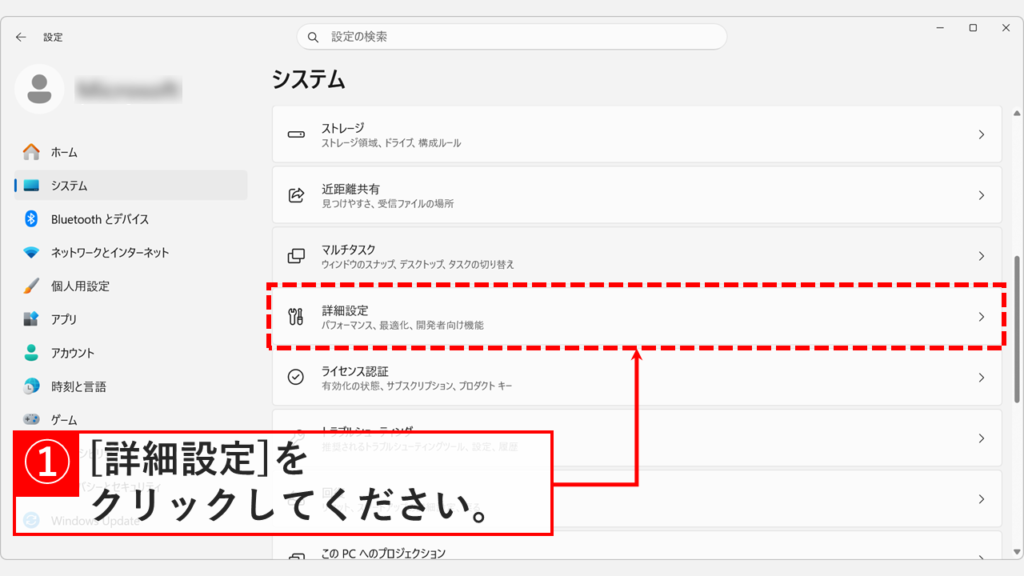Click the search magnifier icon
The width and height of the screenshot is (1024, 576).
click(x=313, y=37)
